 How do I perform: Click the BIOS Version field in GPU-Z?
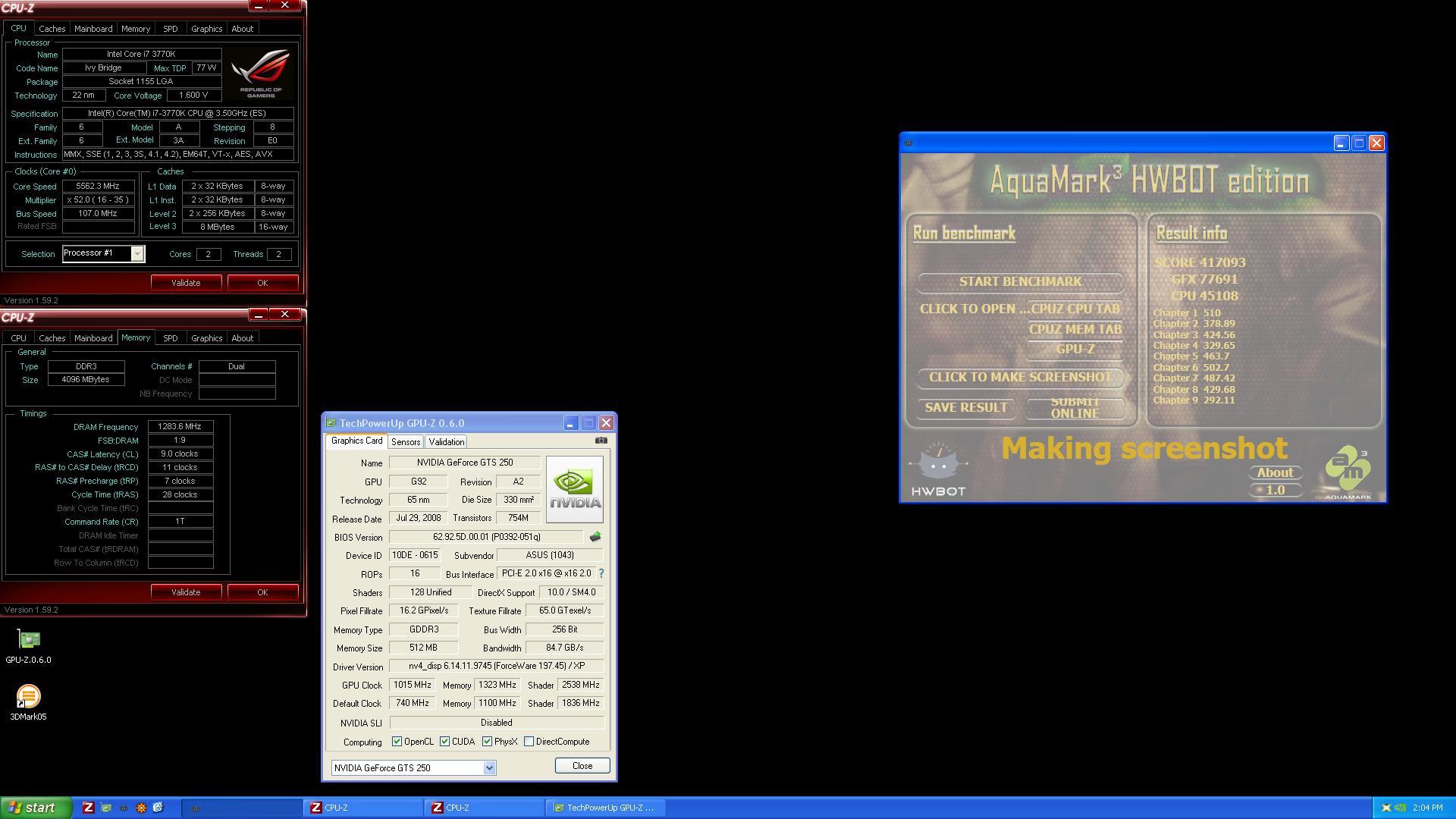point(486,537)
